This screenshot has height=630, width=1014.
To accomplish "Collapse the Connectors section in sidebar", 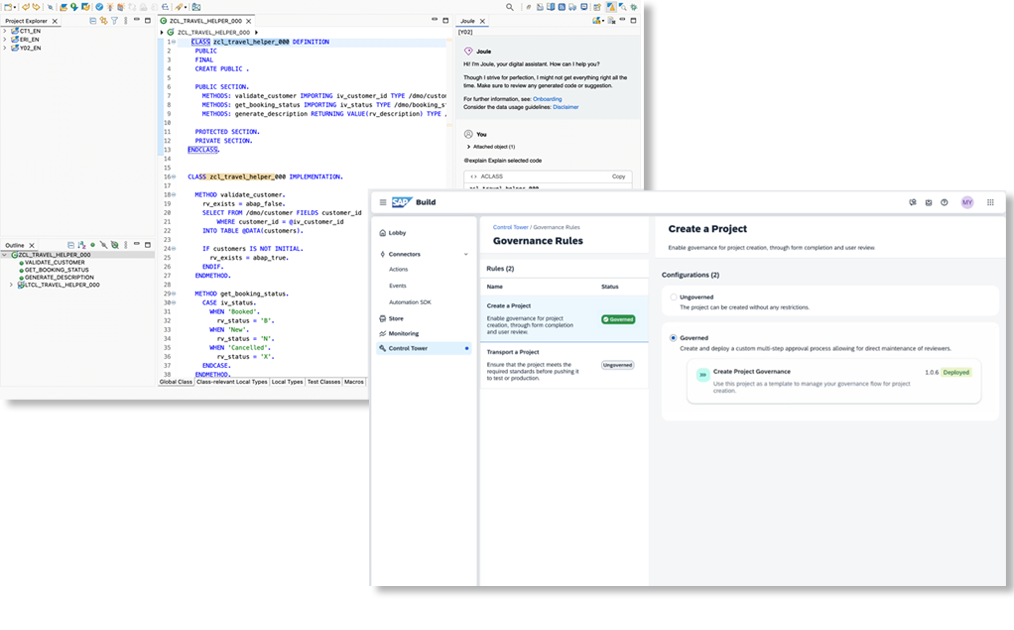I will pos(466,254).
